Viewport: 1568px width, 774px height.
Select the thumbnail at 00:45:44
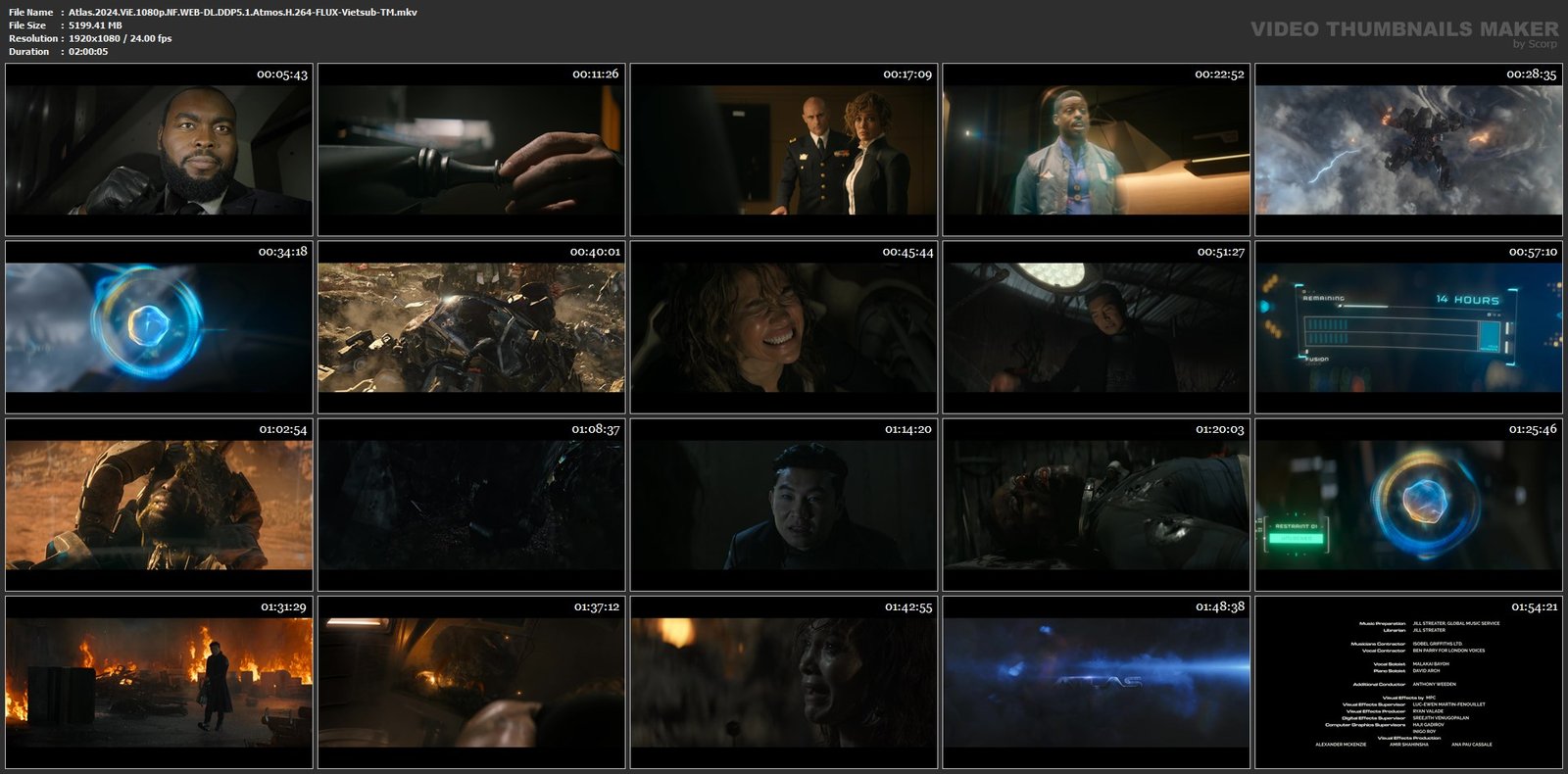point(784,327)
